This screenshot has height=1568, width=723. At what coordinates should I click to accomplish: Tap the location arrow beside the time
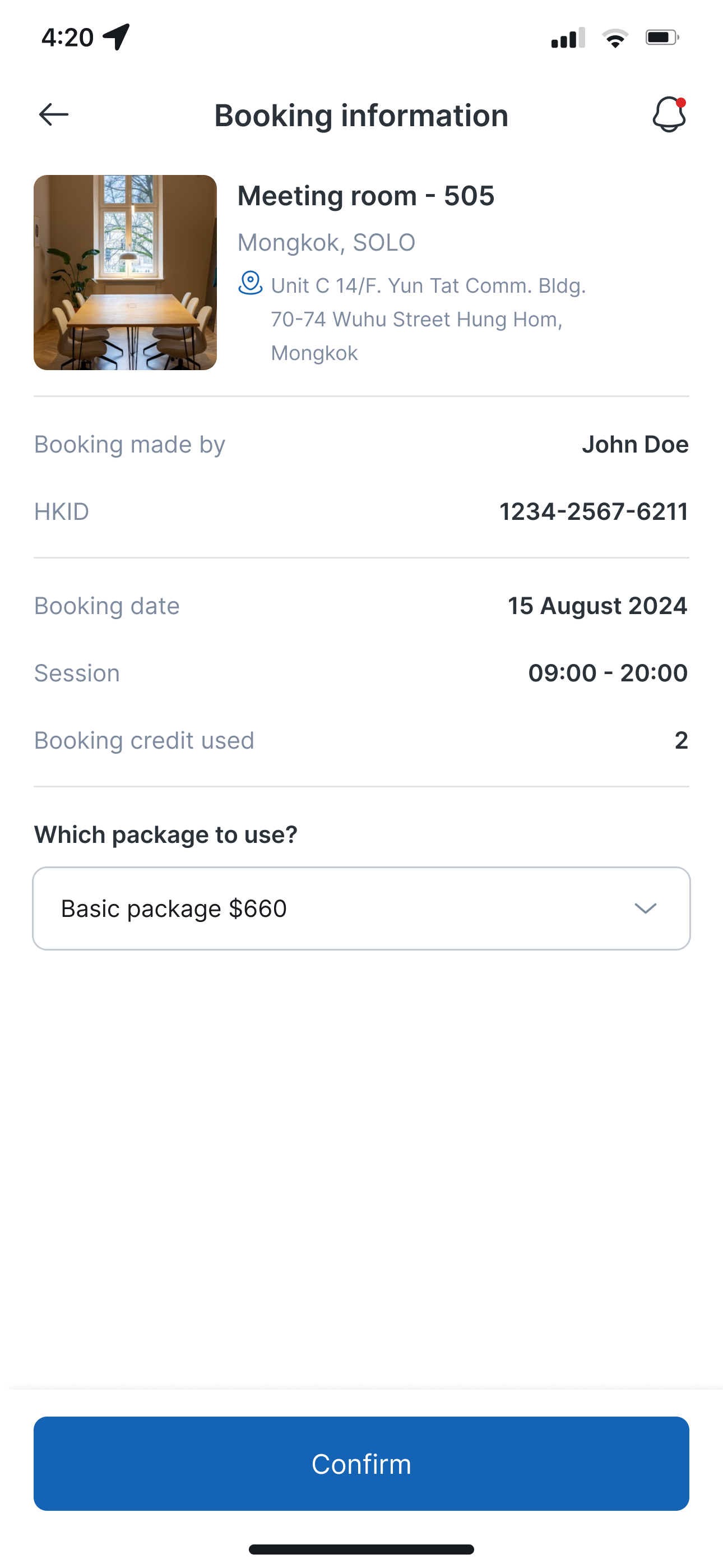(x=116, y=37)
